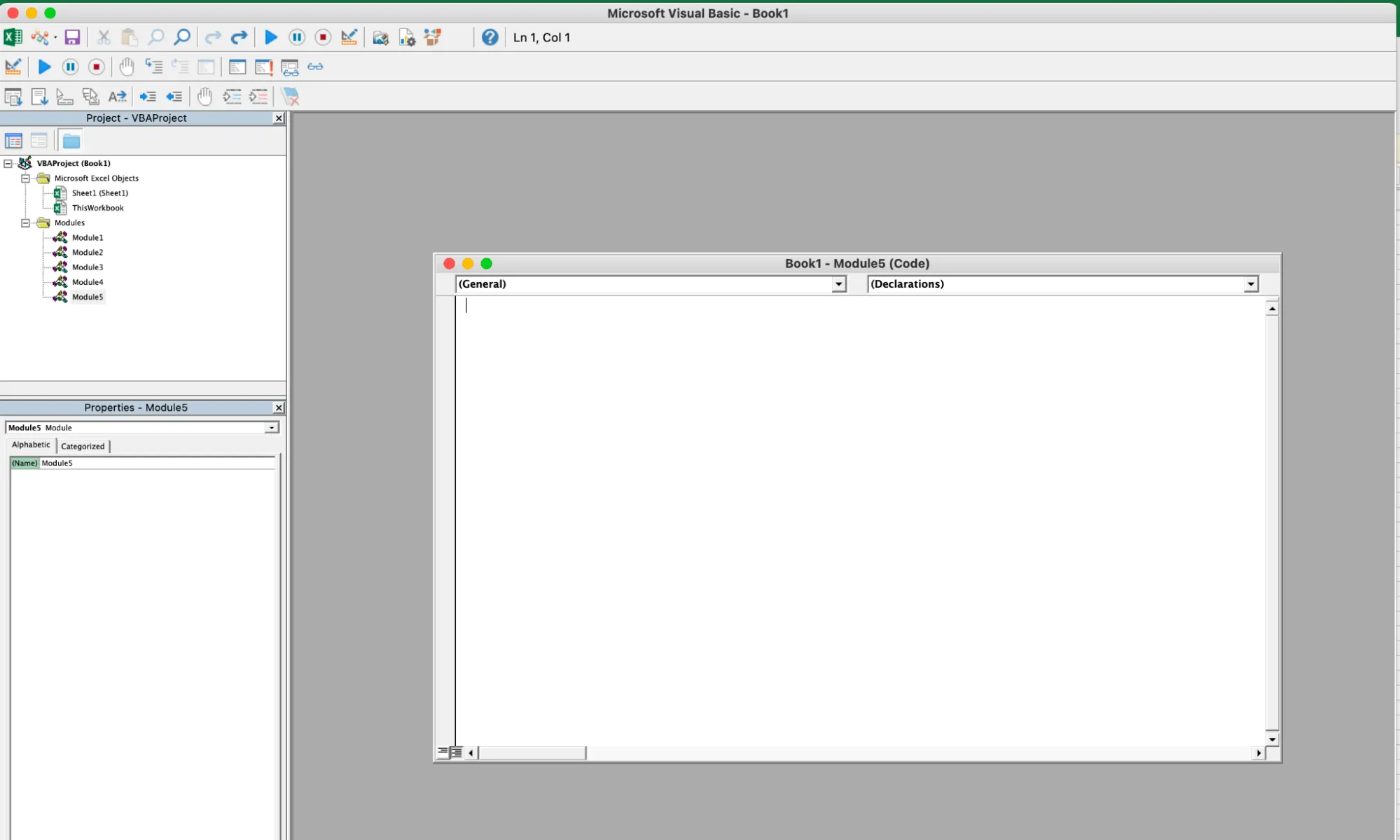Select the Alphabetic properties tab
The width and height of the screenshot is (1400, 840).
tap(30, 444)
